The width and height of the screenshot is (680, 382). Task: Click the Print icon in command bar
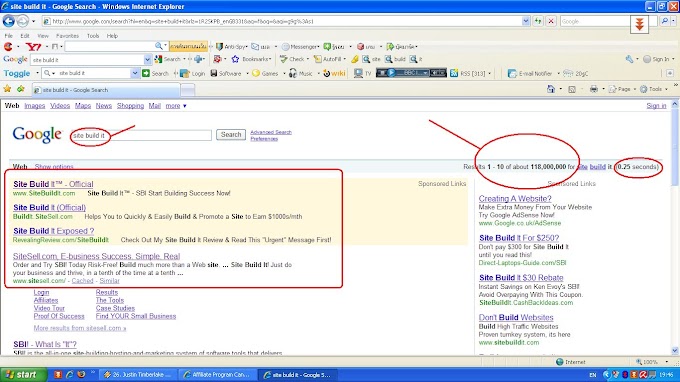(x=593, y=89)
